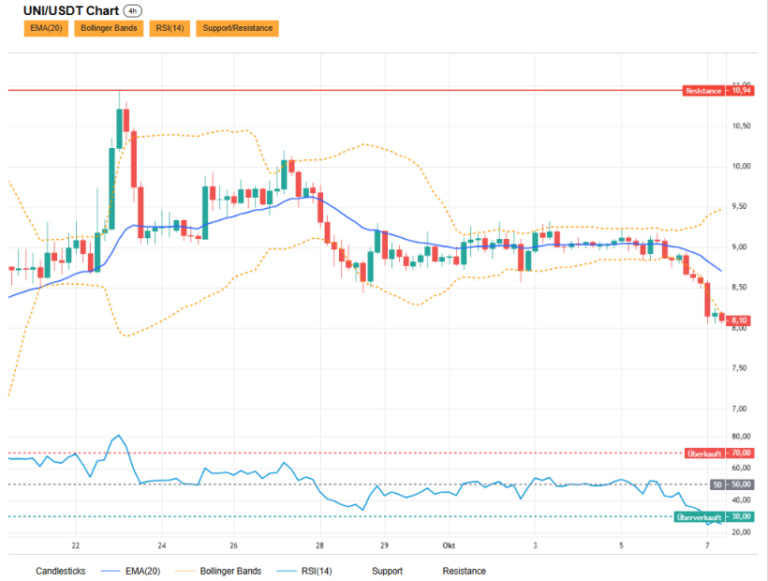Click date label 7 on time axis
Image resolution: width=768 pixels, height=581 pixels.
coord(707,545)
